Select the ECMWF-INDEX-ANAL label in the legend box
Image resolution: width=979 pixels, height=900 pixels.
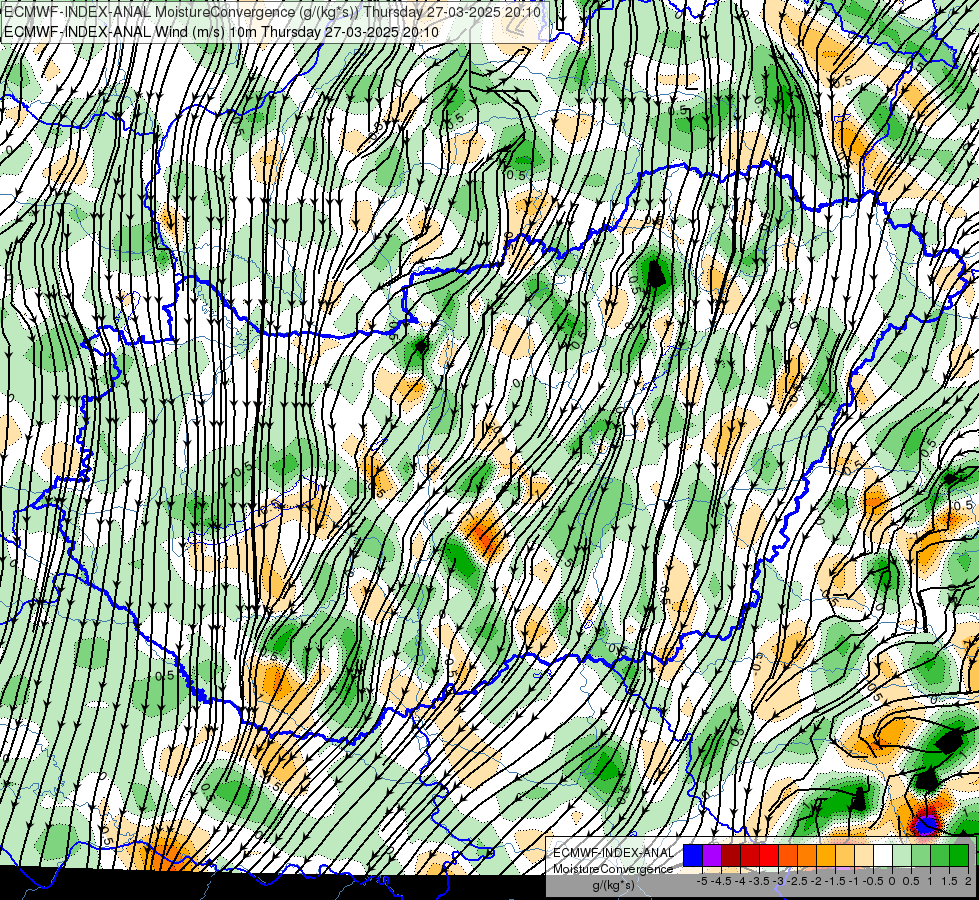(x=613, y=853)
